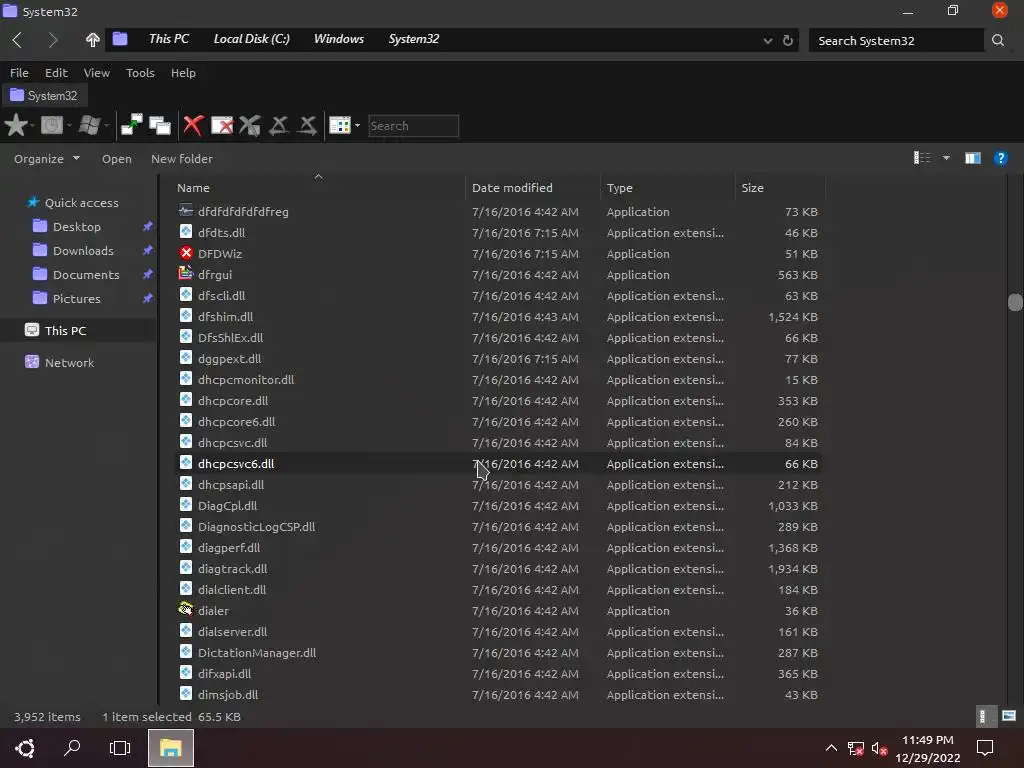Image resolution: width=1024 pixels, height=768 pixels.
Task: Click the cascaded windows toolbar icon
Action: click(159, 125)
